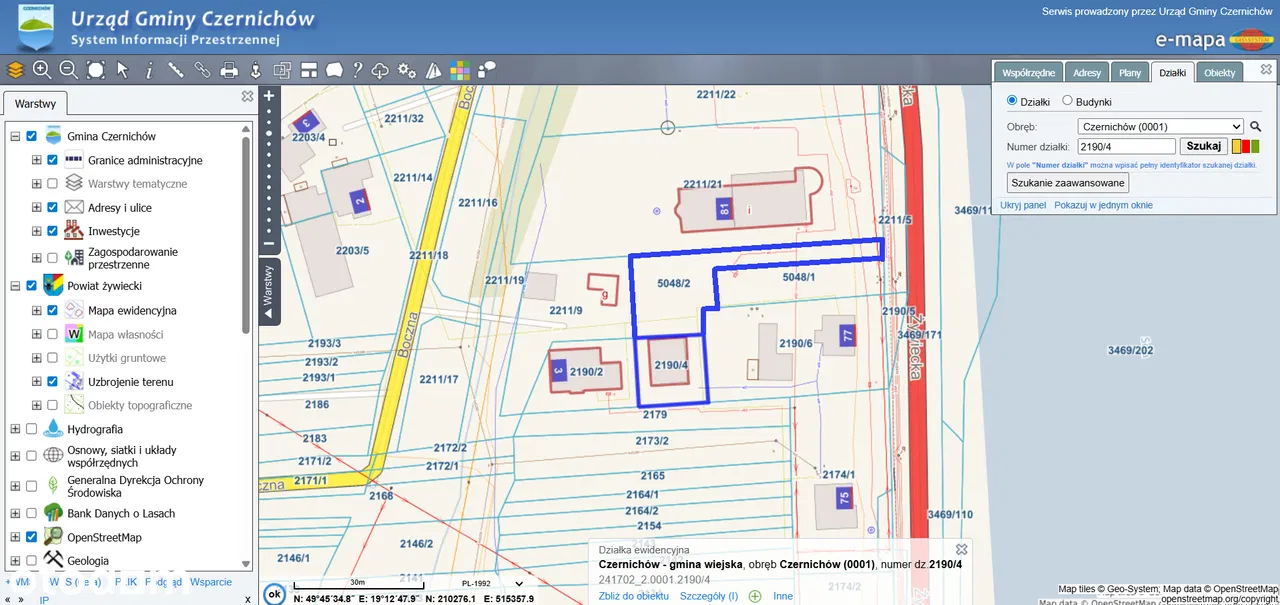
Task: Click the Zbliż do obiektu link
Action: [633, 596]
